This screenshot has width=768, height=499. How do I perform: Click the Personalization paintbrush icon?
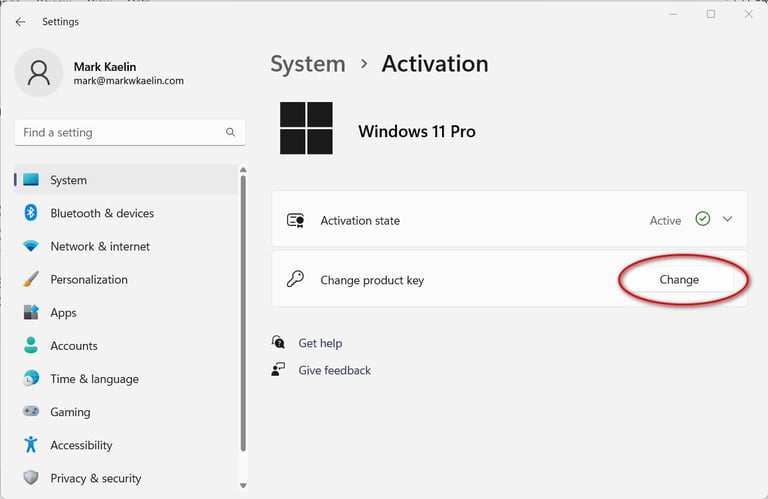(x=31, y=279)
